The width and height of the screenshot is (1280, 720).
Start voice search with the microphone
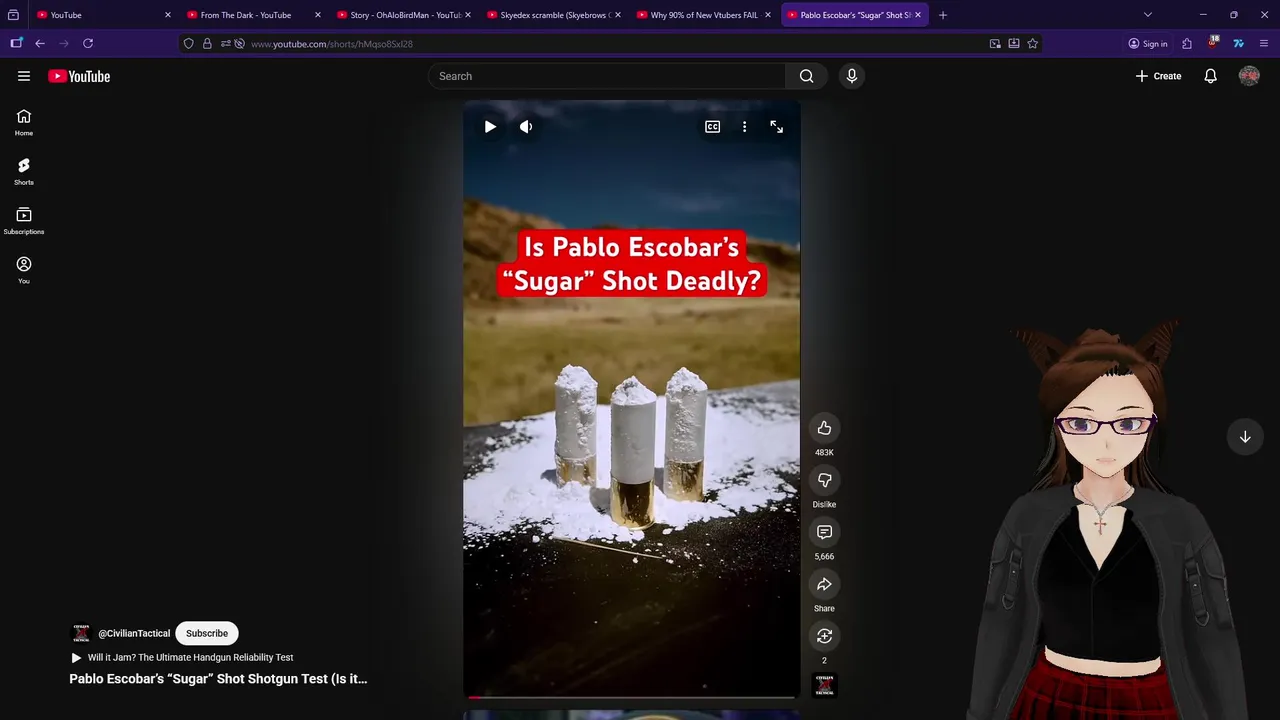[x=852, y=76]
